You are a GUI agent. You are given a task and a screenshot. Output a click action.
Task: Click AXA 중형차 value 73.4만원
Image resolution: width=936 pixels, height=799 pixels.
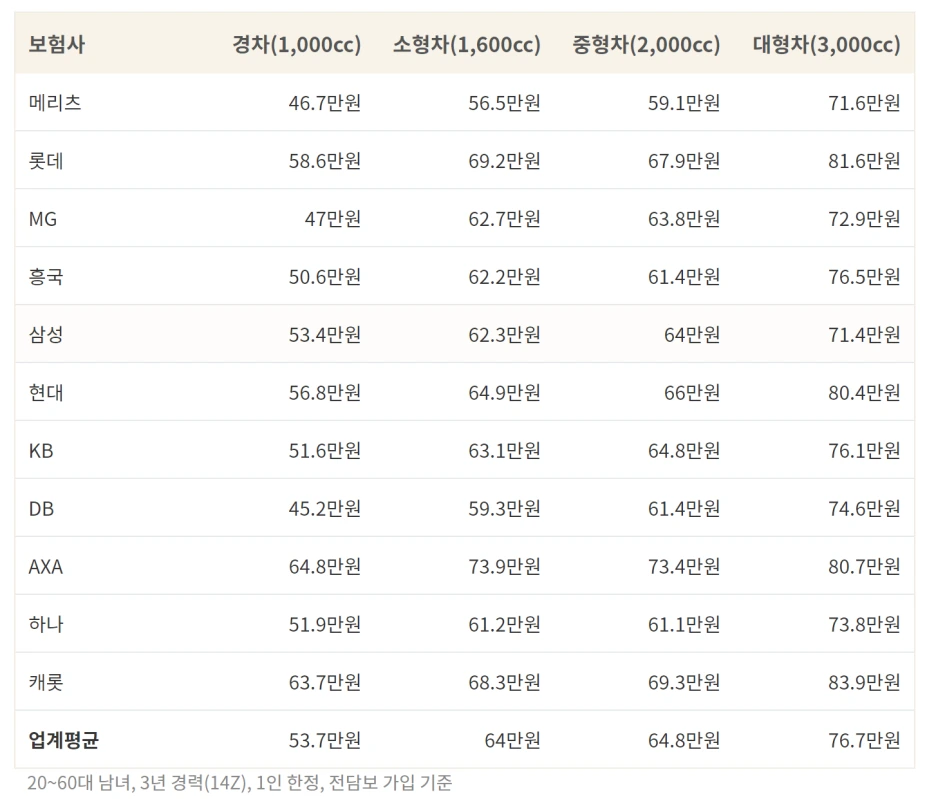pos(684,566)
